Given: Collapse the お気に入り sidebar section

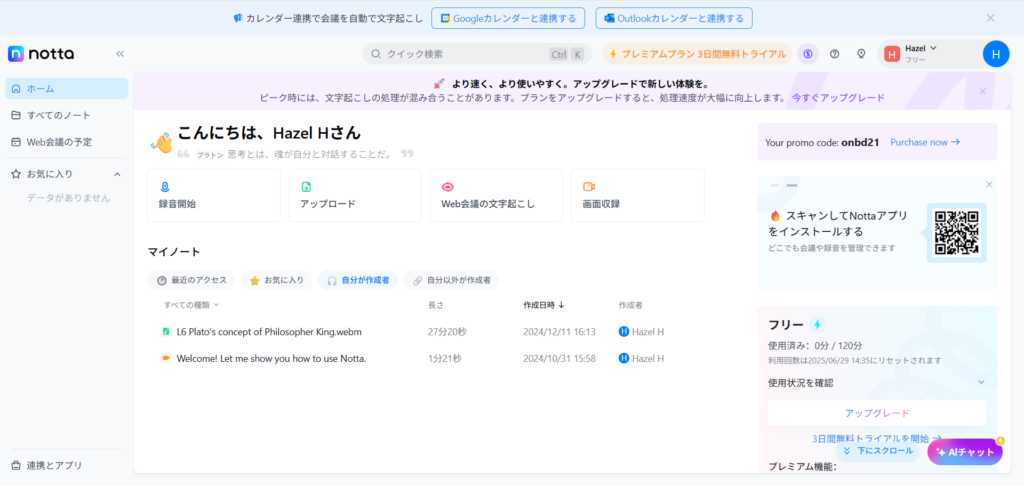Looking at the screenshot, I should (118, 174).
